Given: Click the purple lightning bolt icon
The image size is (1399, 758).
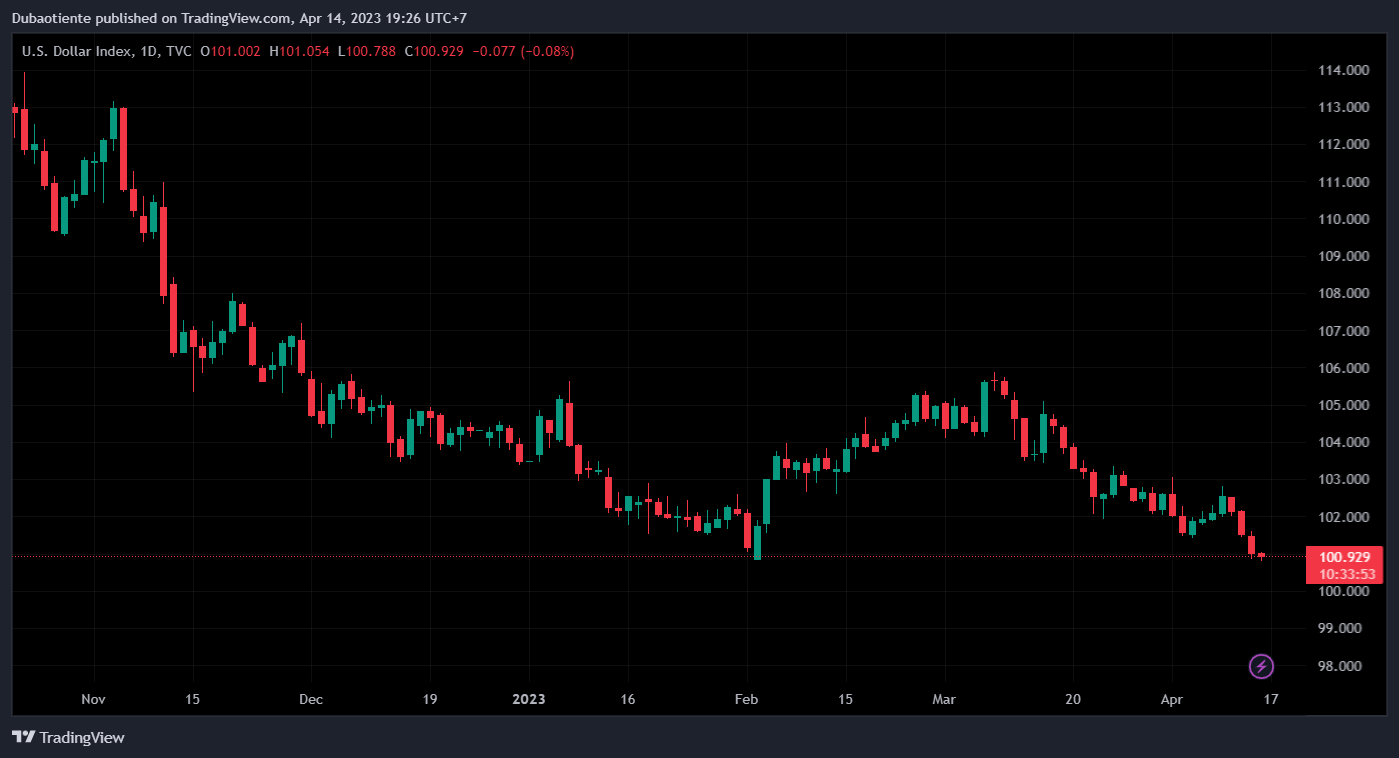Looking at the screenshot, I should pyautogui.click(x=1262, y=665).
